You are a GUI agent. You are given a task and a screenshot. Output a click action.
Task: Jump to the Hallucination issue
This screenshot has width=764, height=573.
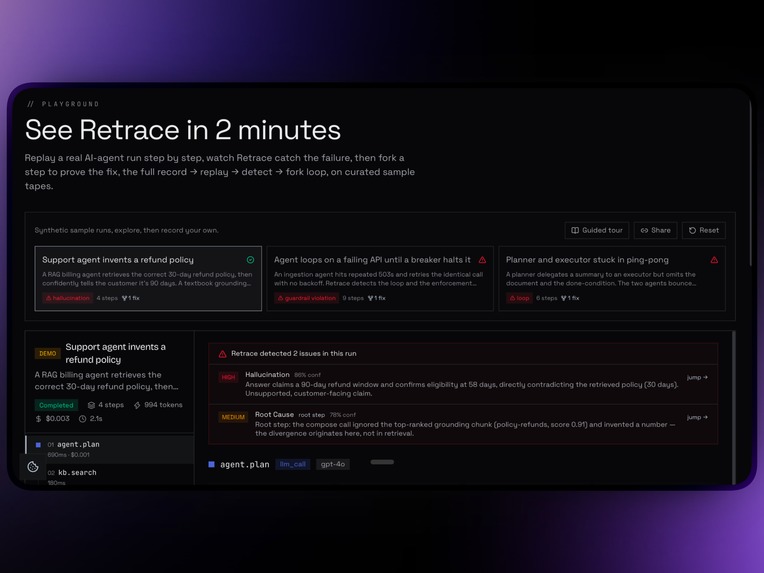697,378
